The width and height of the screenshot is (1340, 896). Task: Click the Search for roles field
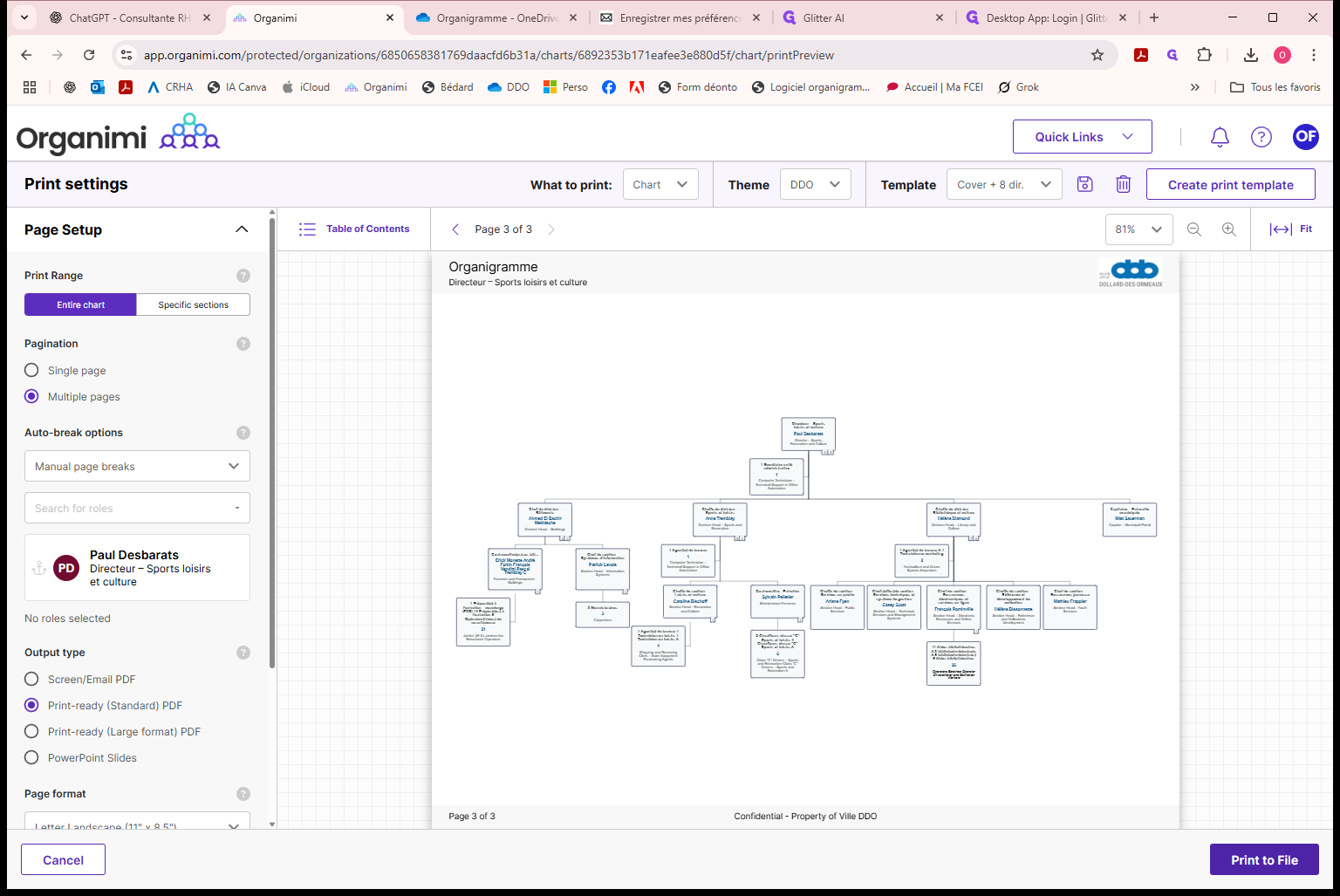[137, 508]
